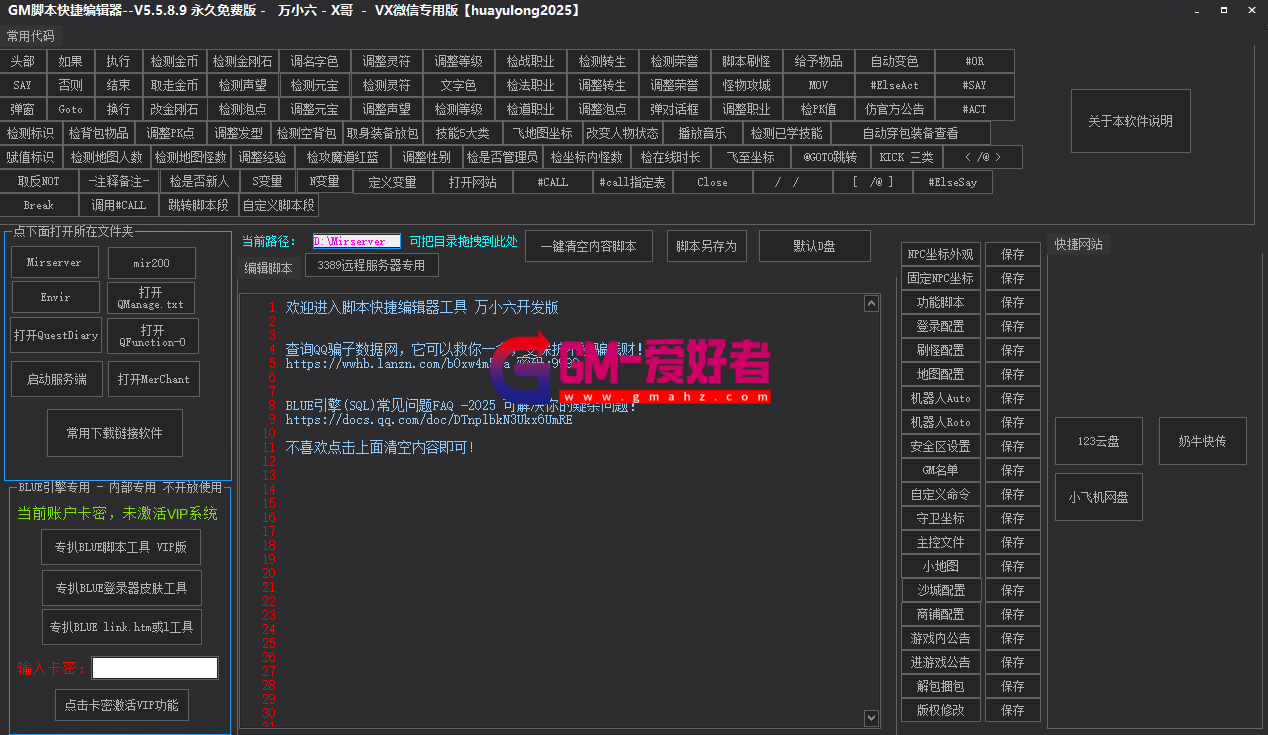Click the 给予物品 button
1268x735 pixels.
[818, 61]
